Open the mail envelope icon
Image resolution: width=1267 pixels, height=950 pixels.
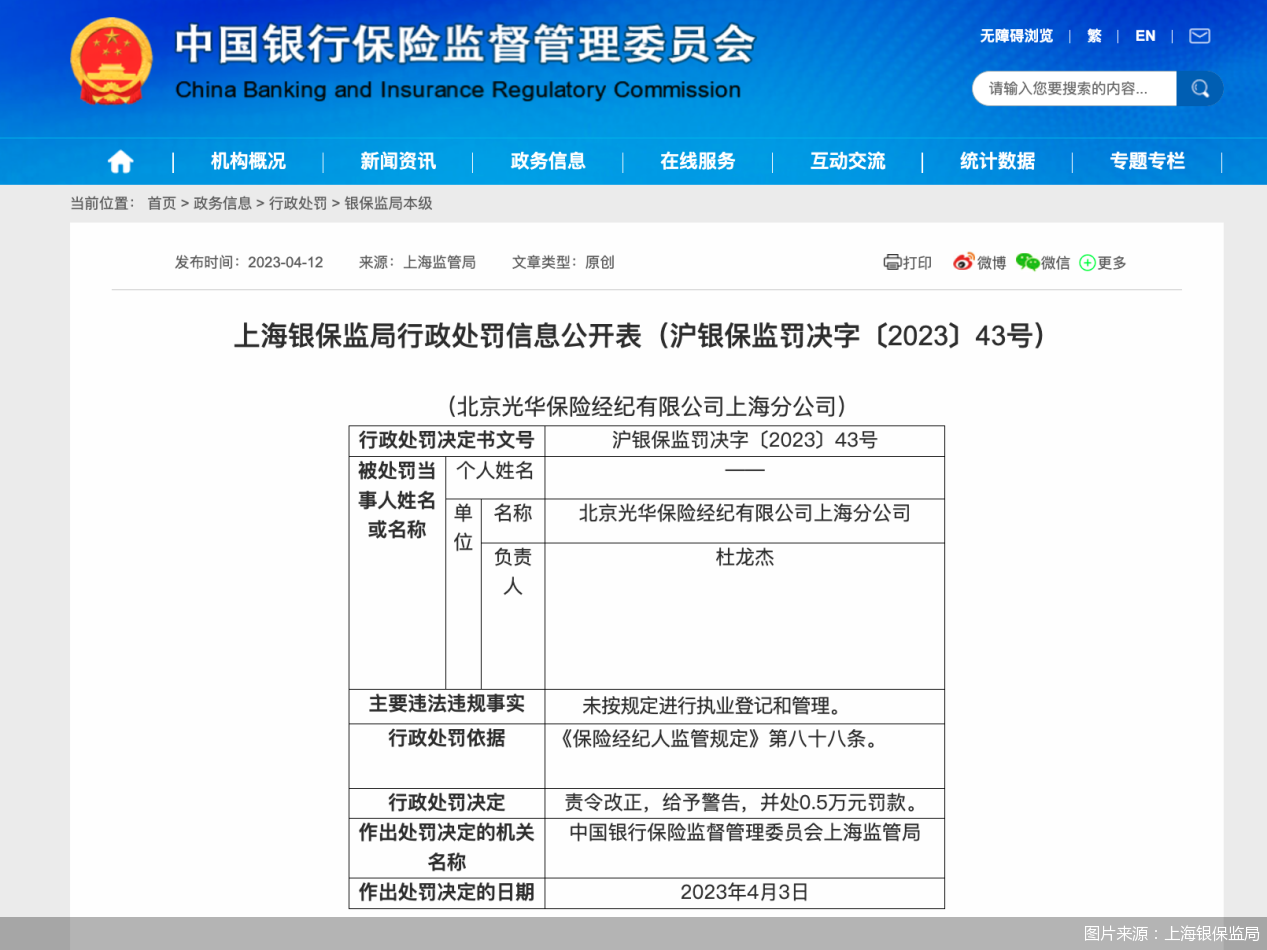coord(1200,36)
